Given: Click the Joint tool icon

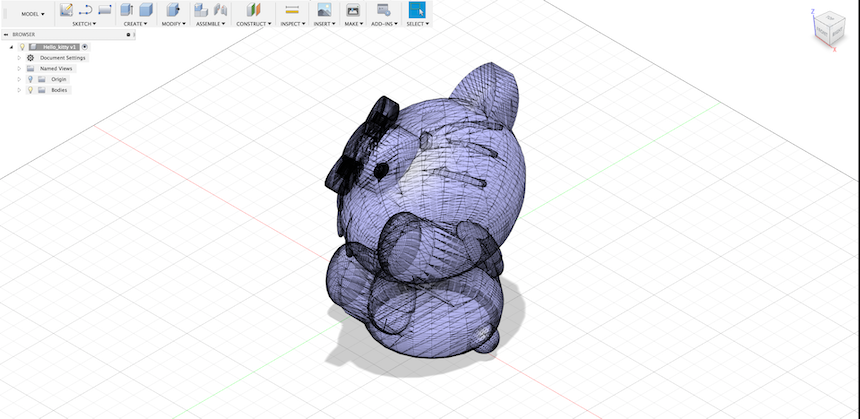Looking at the screenshot, I should (x=220, y=9).
